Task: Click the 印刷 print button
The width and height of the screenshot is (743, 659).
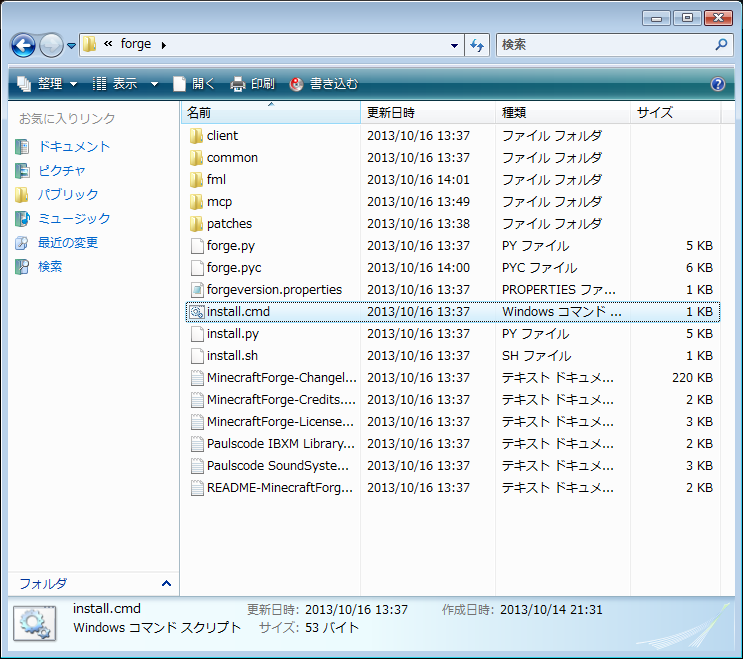Action: tap(253, 84)
